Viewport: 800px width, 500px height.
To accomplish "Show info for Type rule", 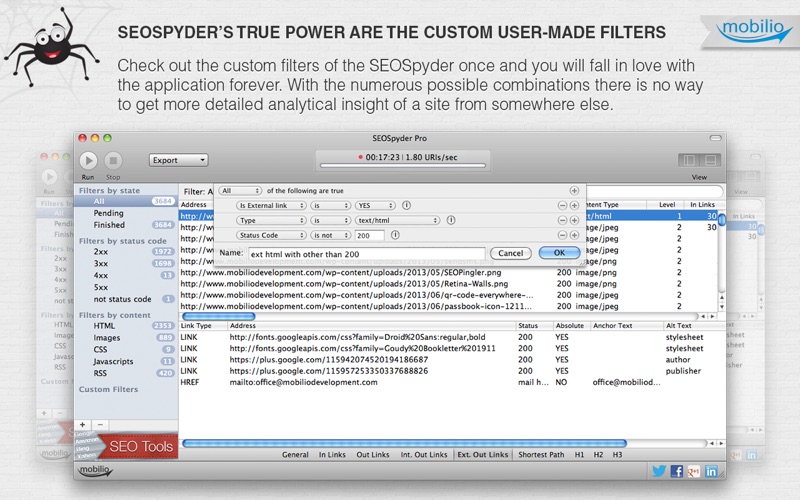I will [451, 220].
